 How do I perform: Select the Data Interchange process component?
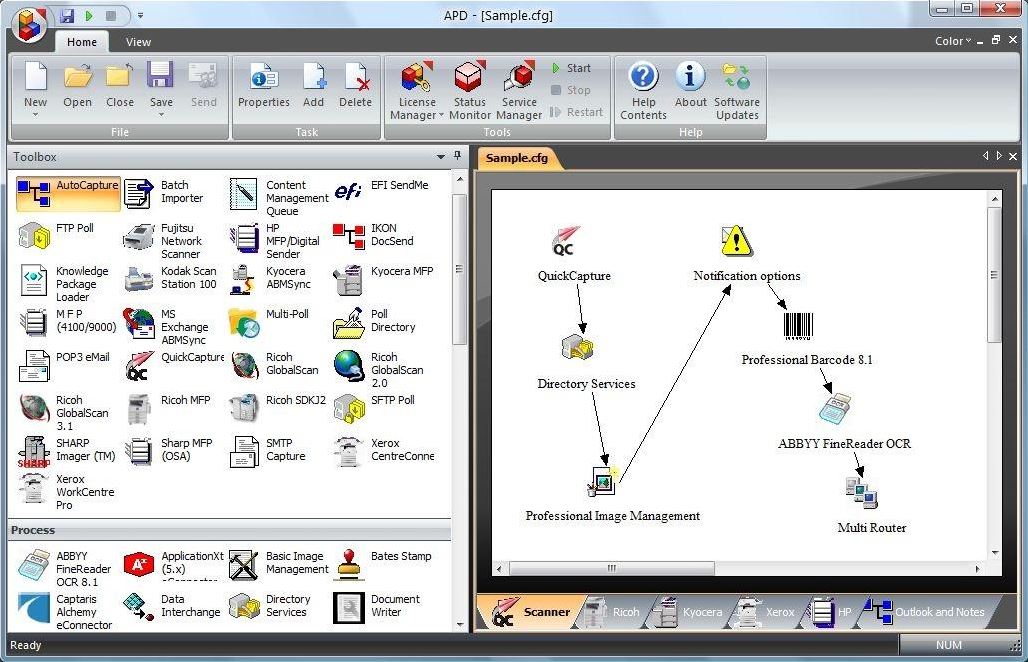[x=172, y=606]
